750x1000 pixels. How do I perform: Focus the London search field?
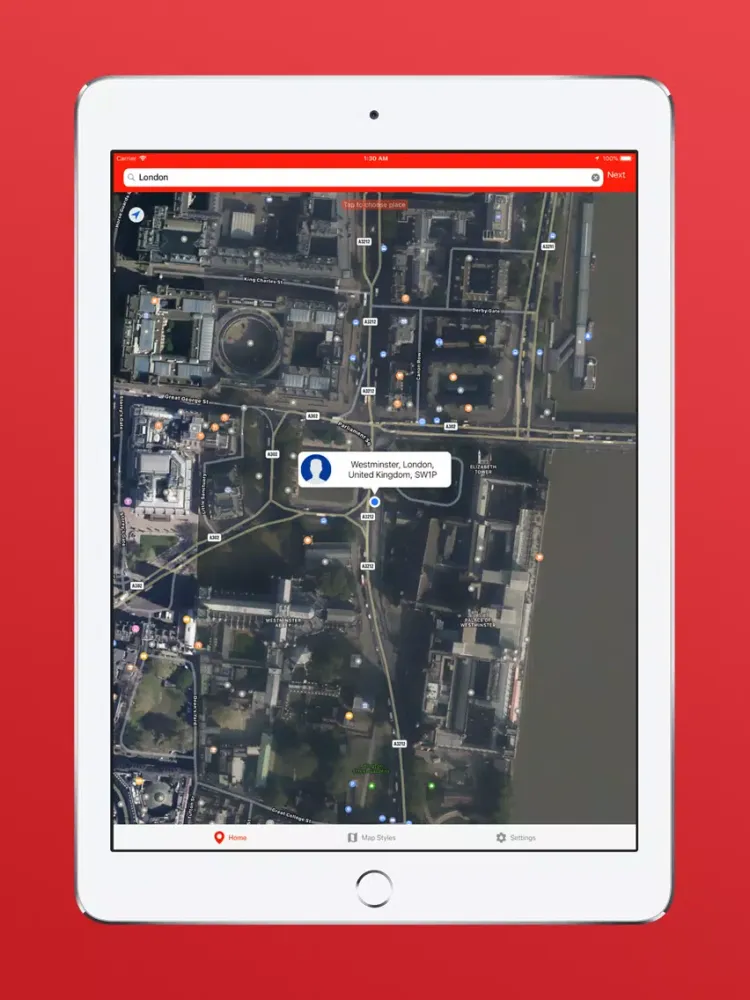point(363,177)
